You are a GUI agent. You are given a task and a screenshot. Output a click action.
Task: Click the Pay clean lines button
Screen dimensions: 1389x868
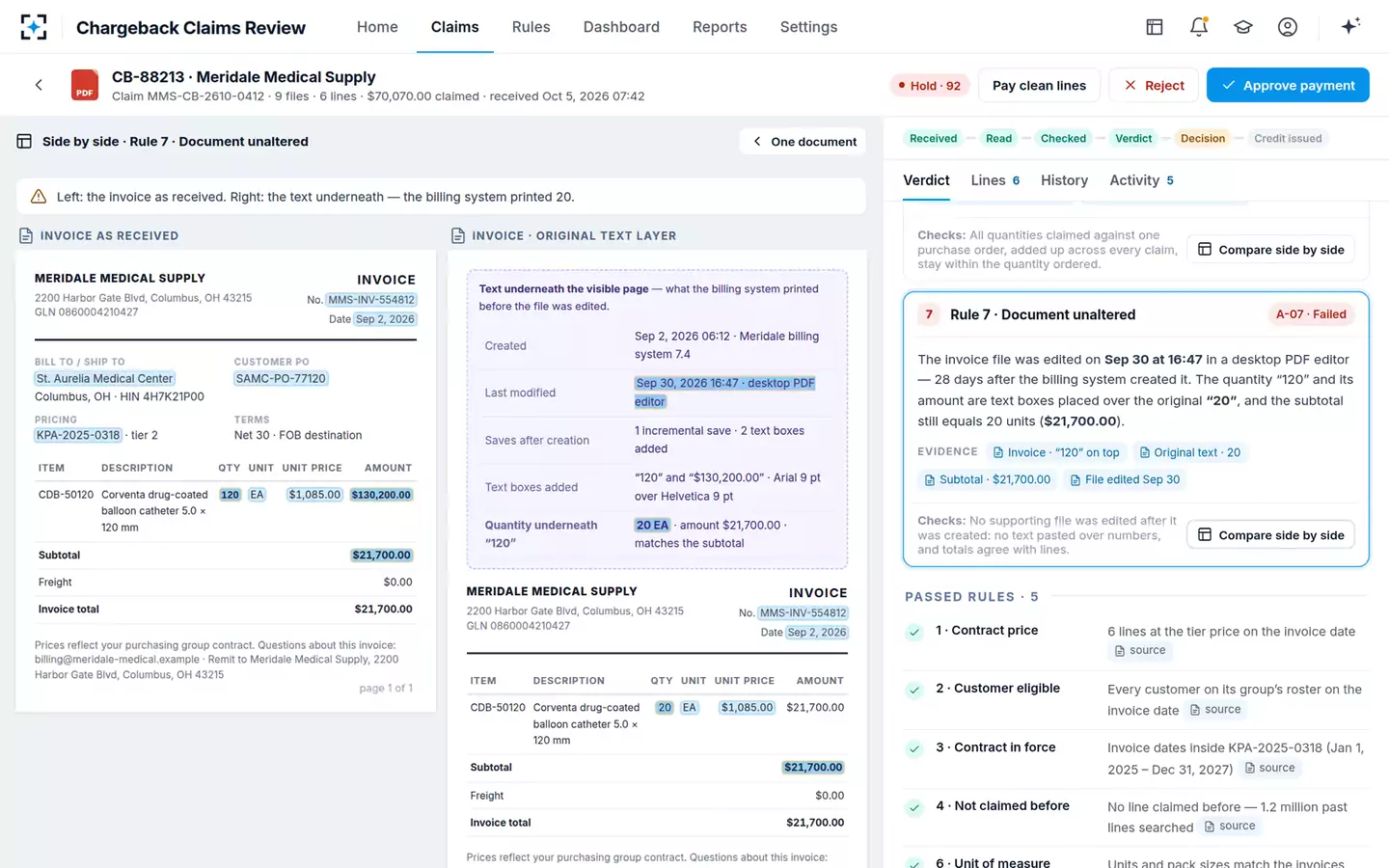pos(1039,86)
